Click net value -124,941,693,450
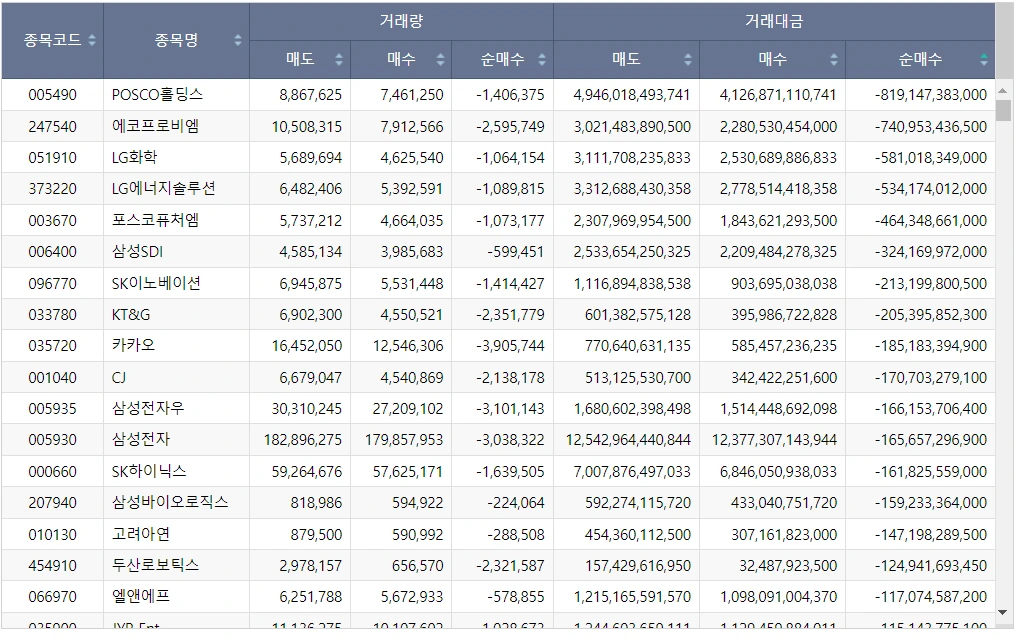This screenshot has width=1016, height=637. click(x=930, y=565)
